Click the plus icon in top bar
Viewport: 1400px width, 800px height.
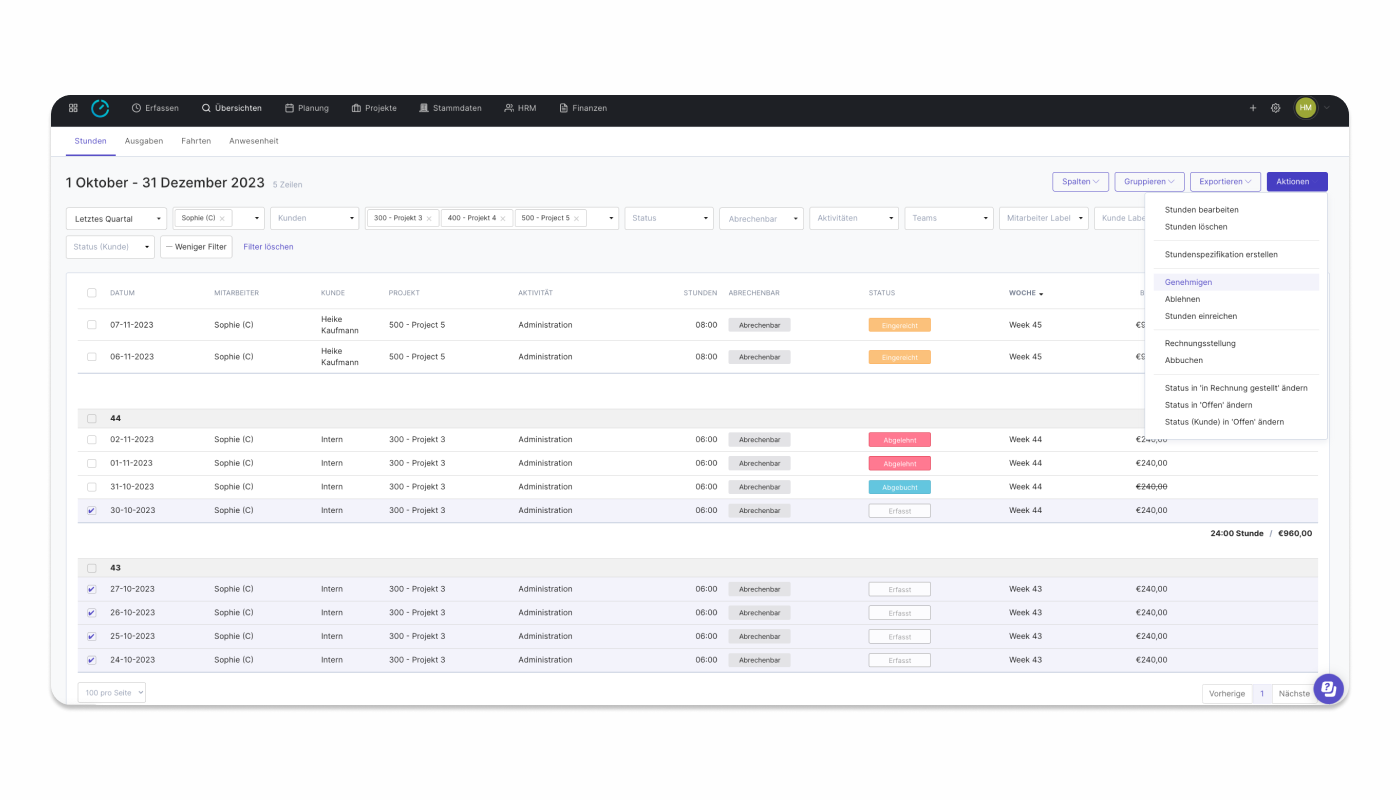coord(1253,108)
